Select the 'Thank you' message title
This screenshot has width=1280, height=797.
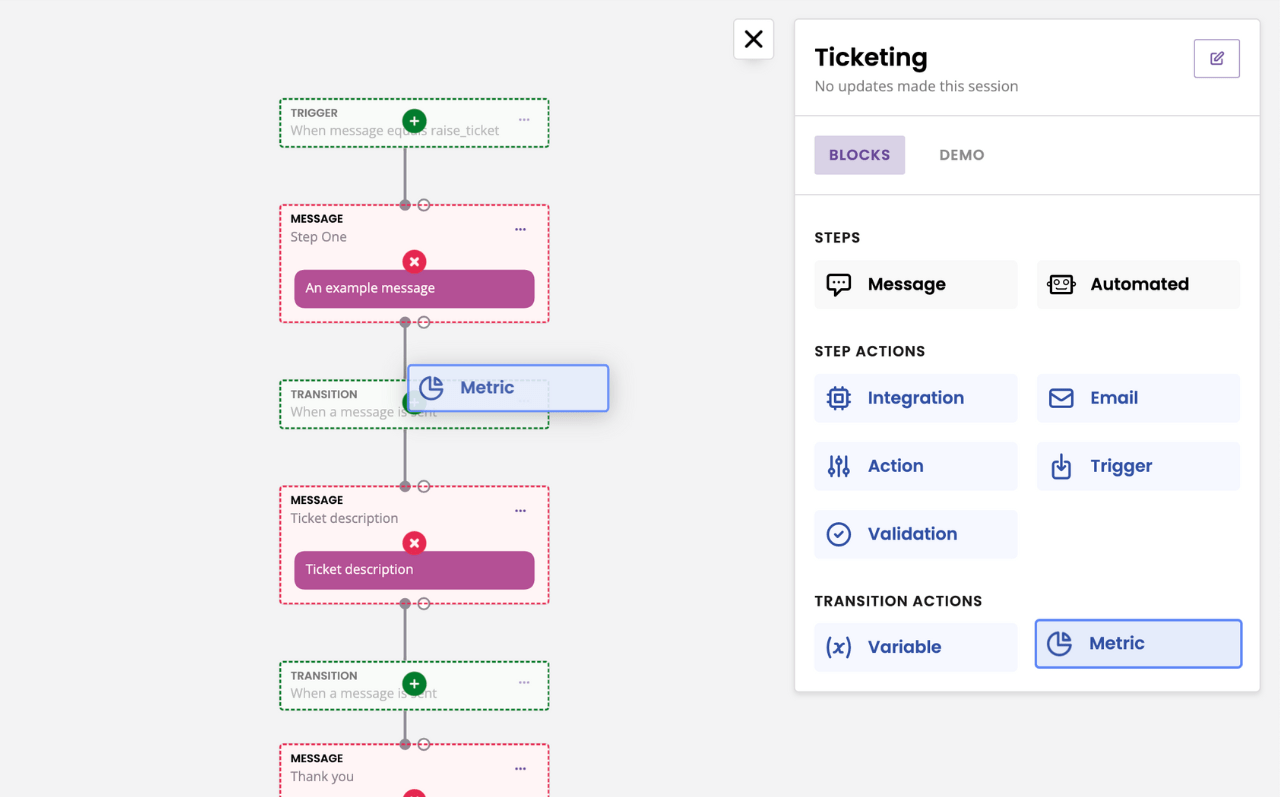[322, 776]
